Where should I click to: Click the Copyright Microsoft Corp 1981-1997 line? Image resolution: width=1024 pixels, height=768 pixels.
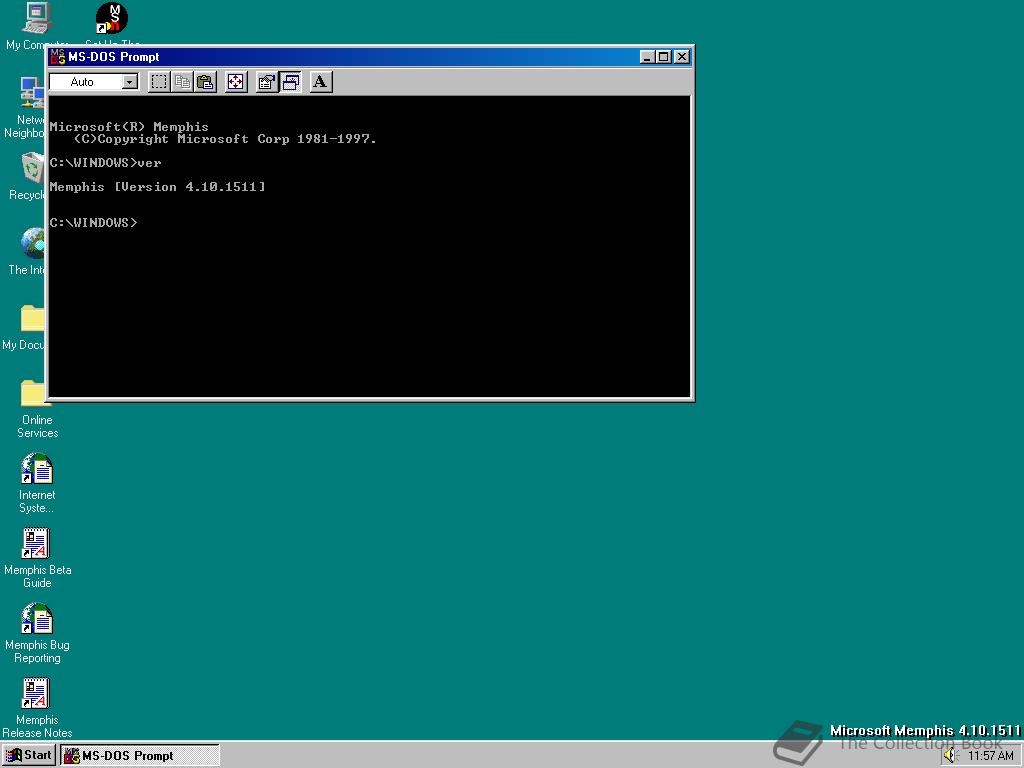tap(225, 139)
